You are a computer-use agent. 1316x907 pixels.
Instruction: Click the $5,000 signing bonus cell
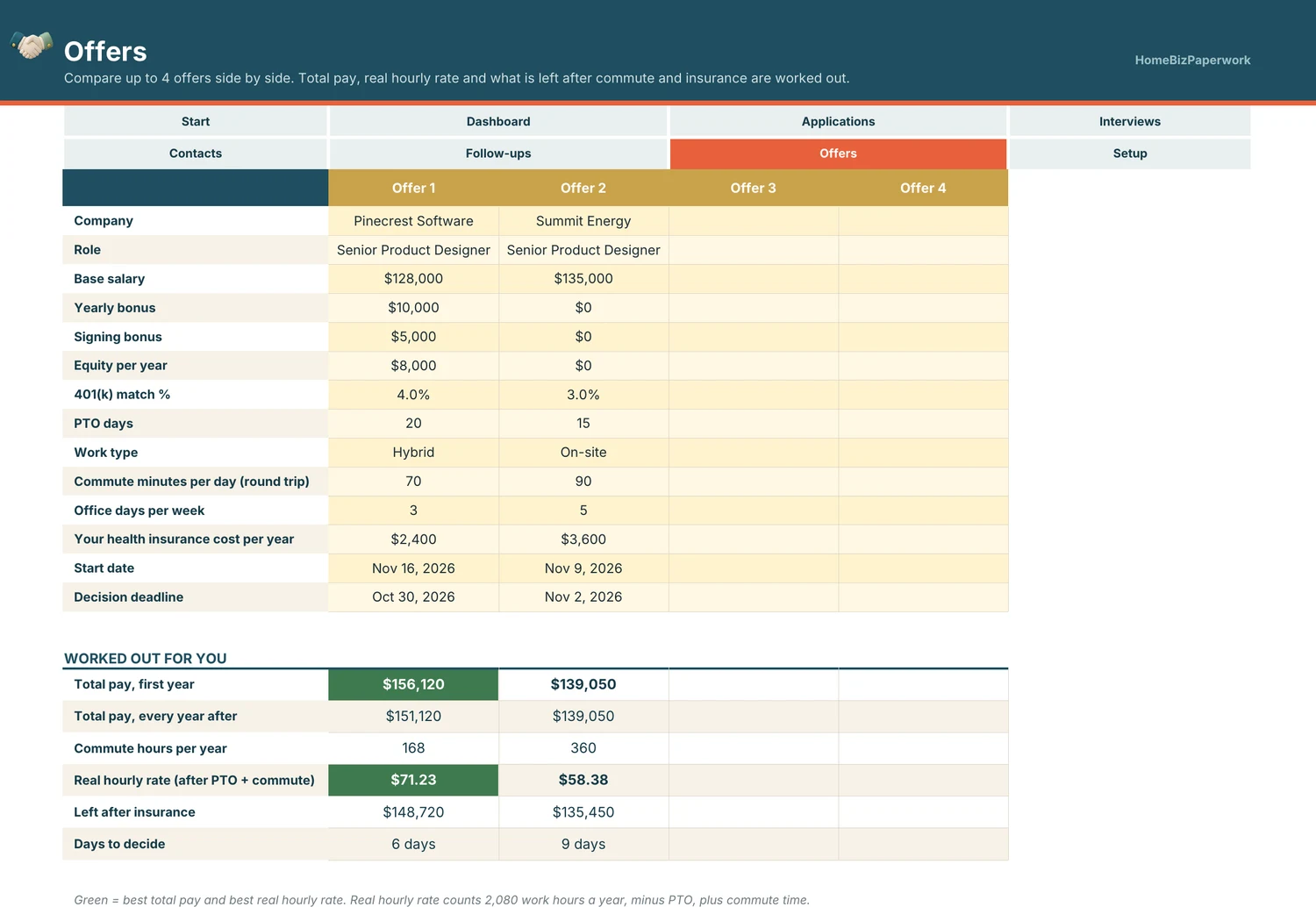pyautogui.click(x=413, y=337)
